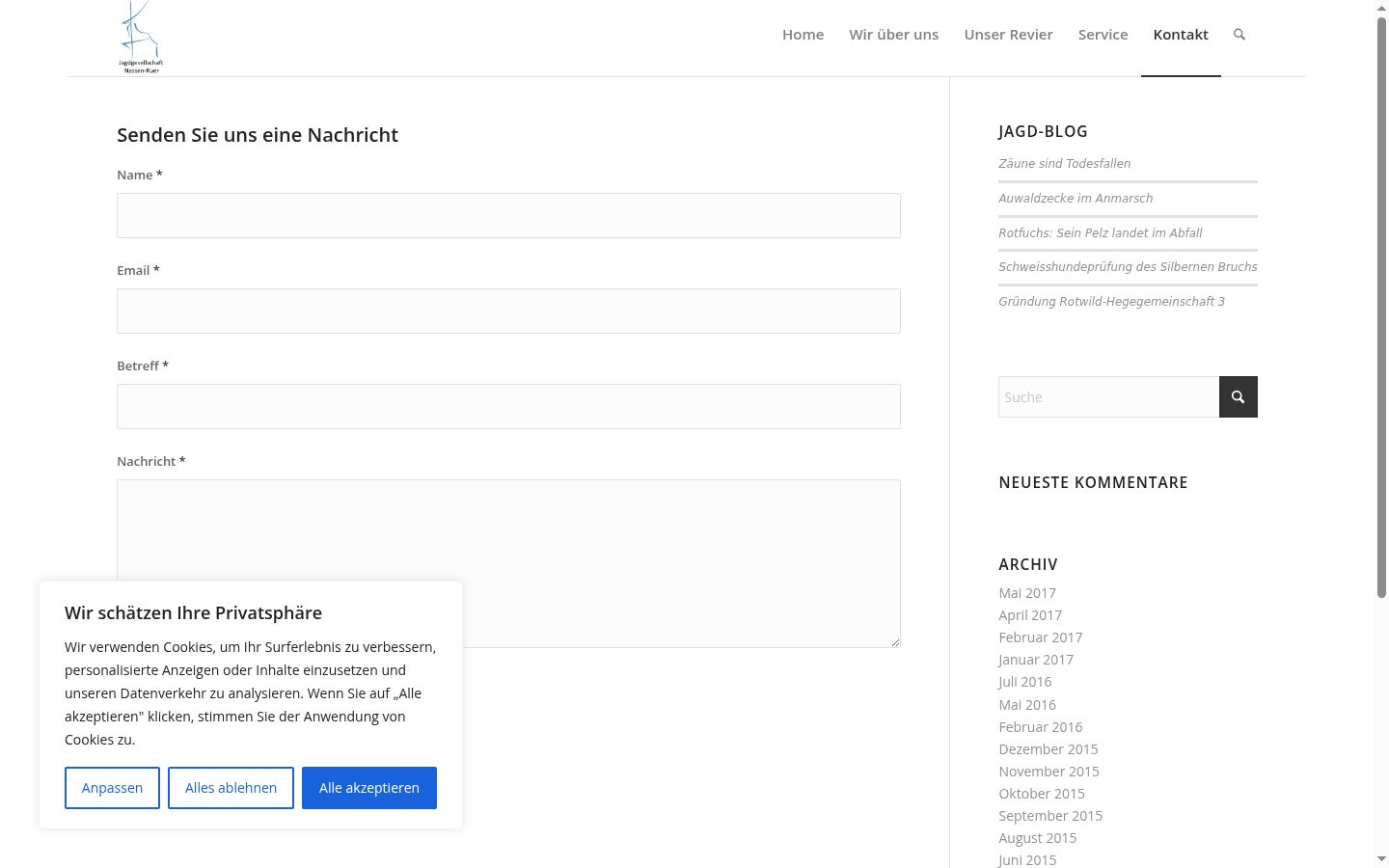Open the Oktober 2015 archive
The width and height of the screenshot is (1389, 868).
point(1042,794)
